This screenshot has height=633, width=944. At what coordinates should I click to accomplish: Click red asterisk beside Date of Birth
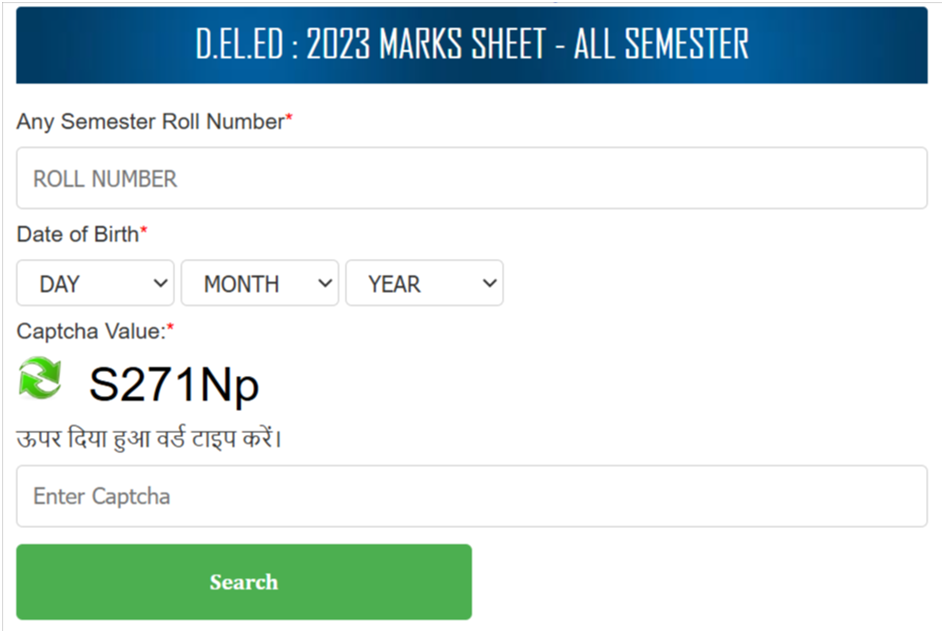(144, 229)
